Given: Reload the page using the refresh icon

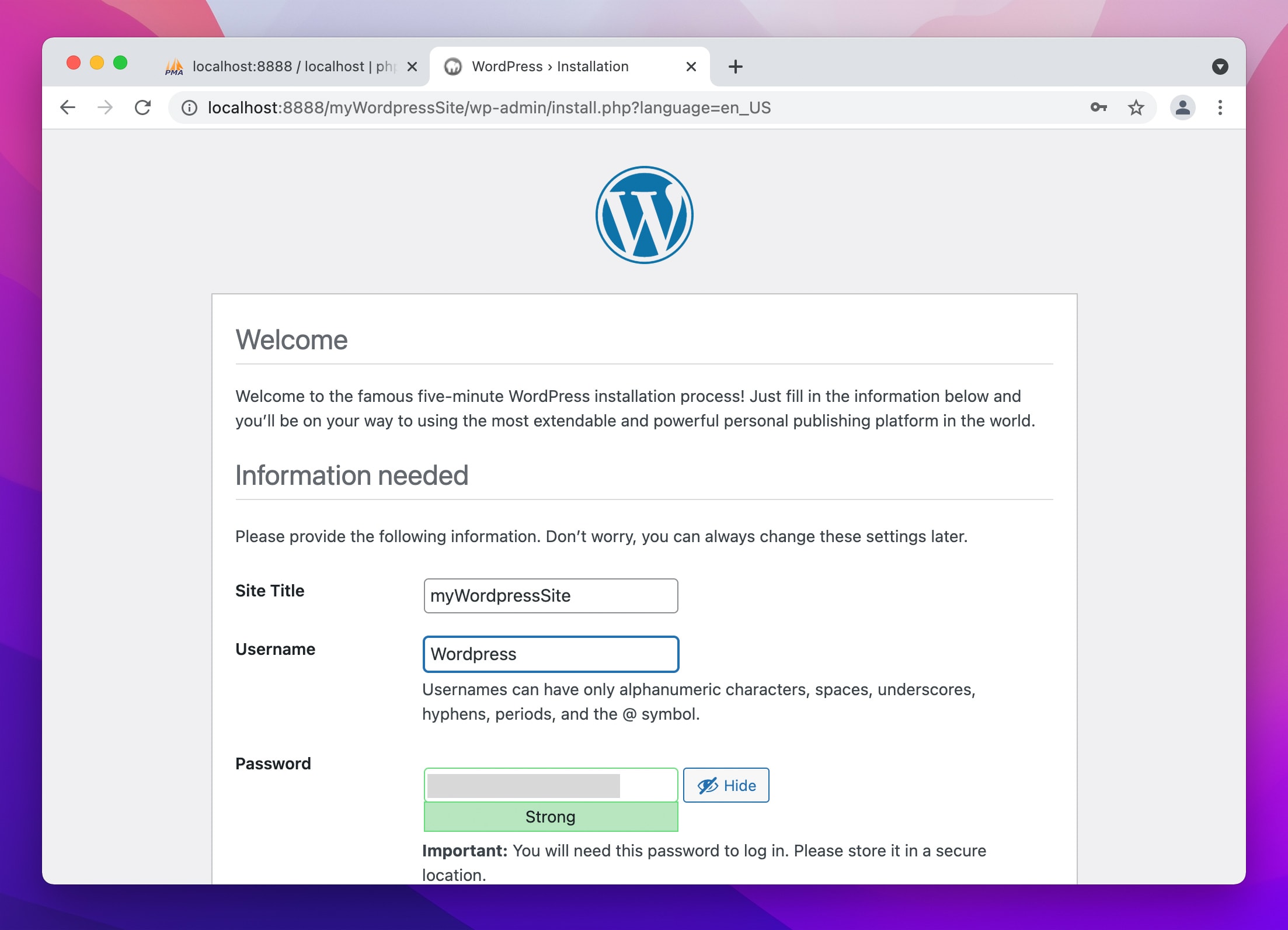Looking at the screenshot, I should [143, 107].
